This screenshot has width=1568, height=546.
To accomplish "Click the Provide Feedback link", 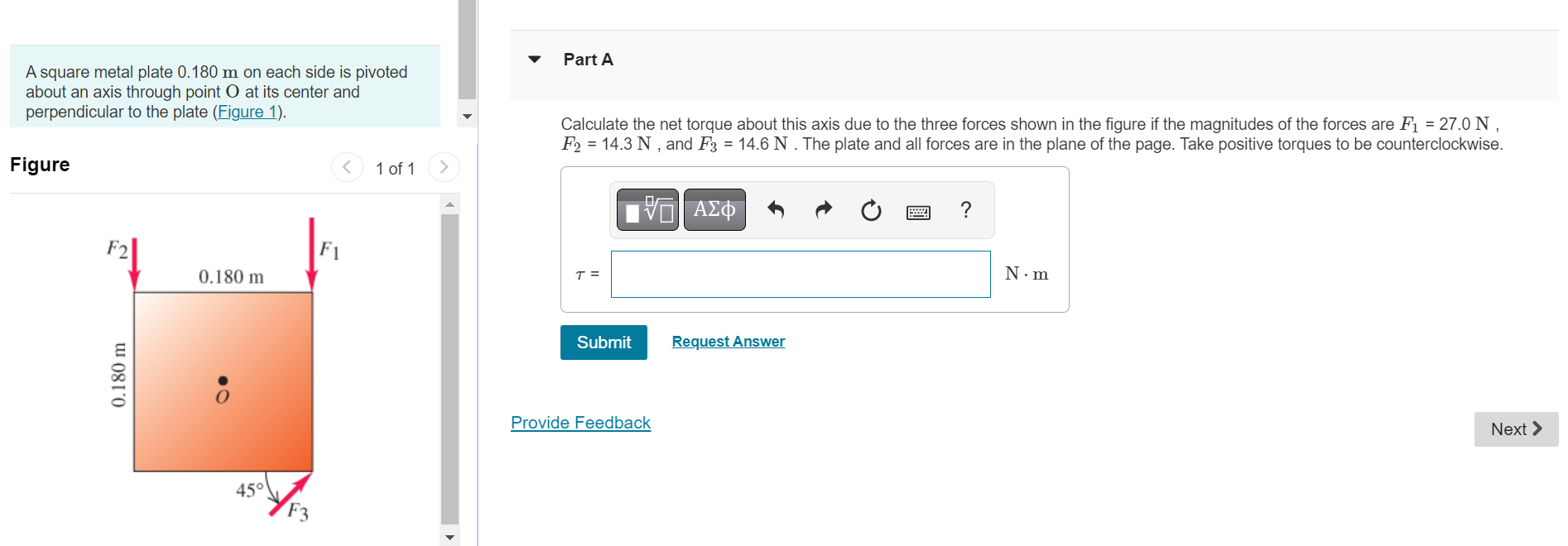I will 580,423.
